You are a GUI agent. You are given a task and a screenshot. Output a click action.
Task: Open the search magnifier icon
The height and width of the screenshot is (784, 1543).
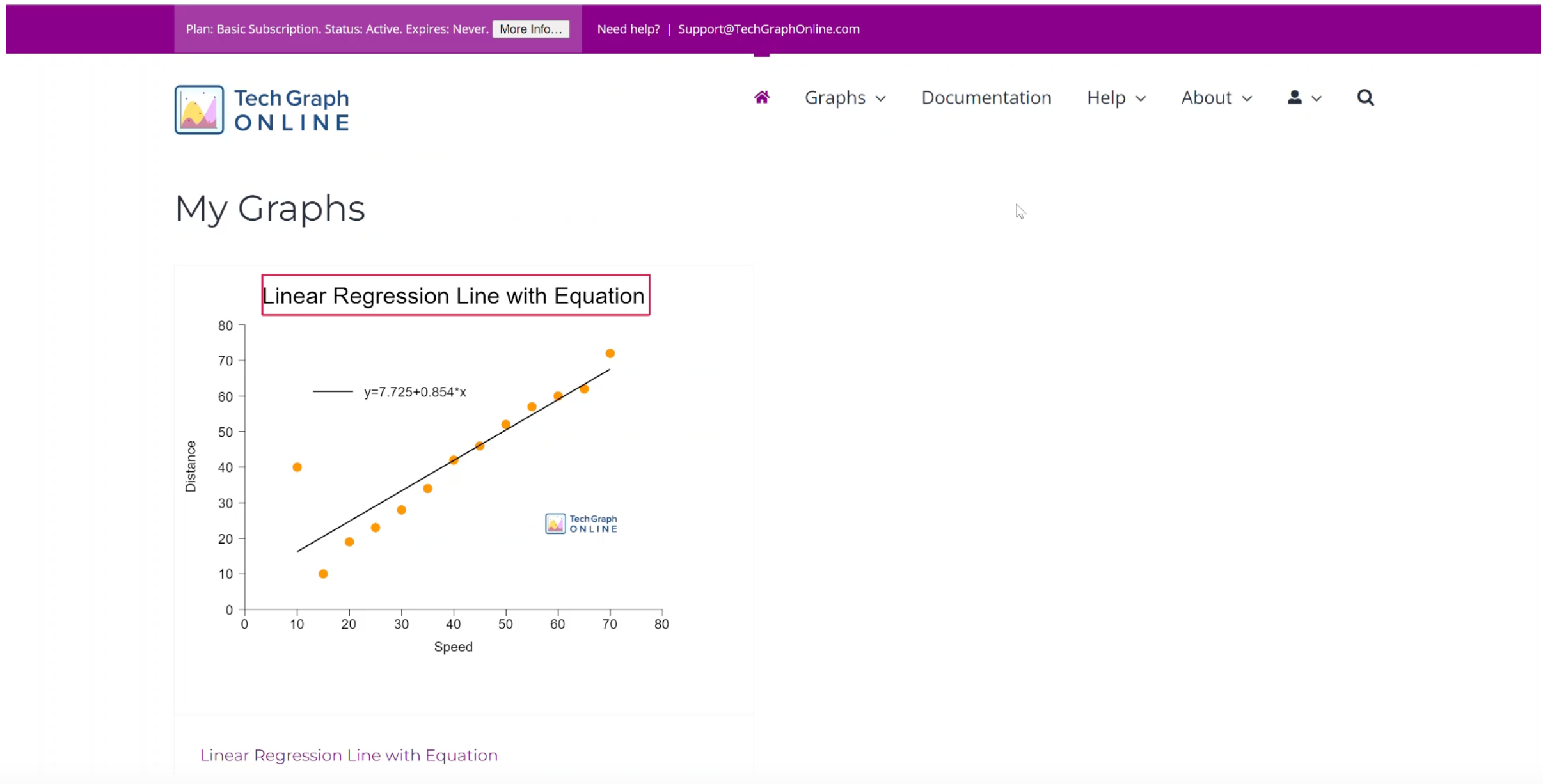coord(1365,97)
